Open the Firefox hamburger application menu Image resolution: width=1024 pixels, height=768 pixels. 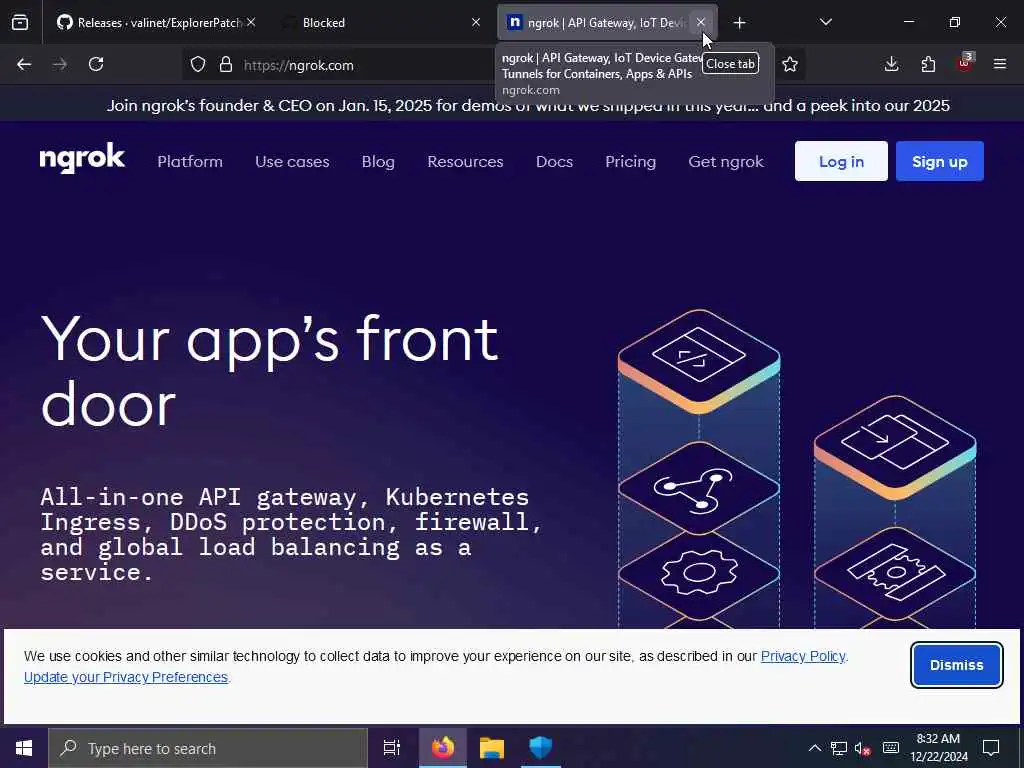coord(1000,64)
